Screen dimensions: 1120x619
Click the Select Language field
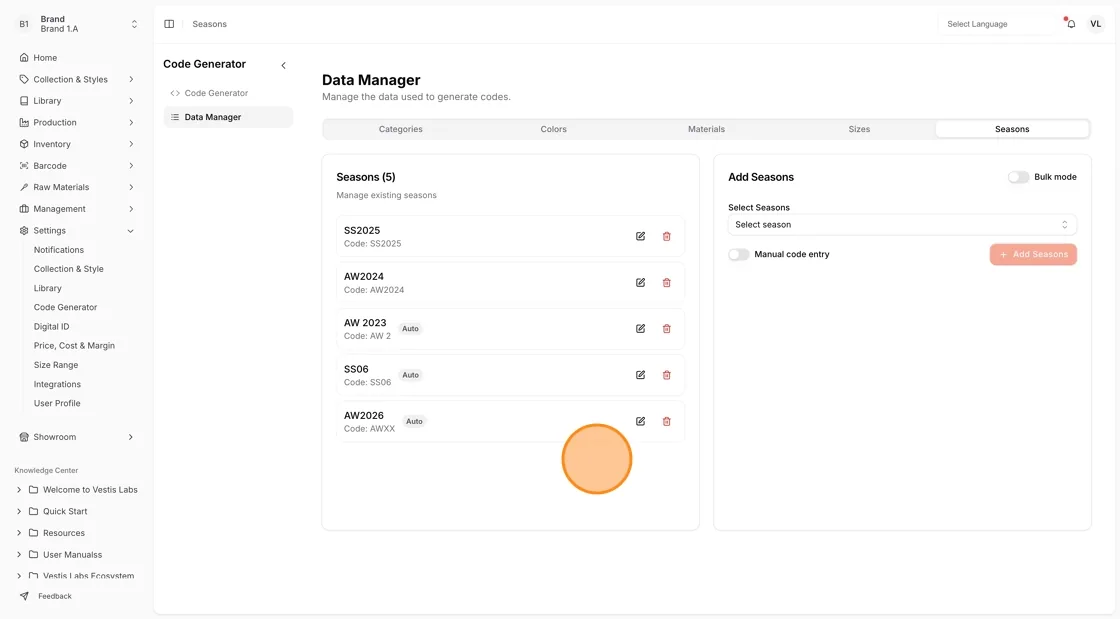(x=996, y=24)
